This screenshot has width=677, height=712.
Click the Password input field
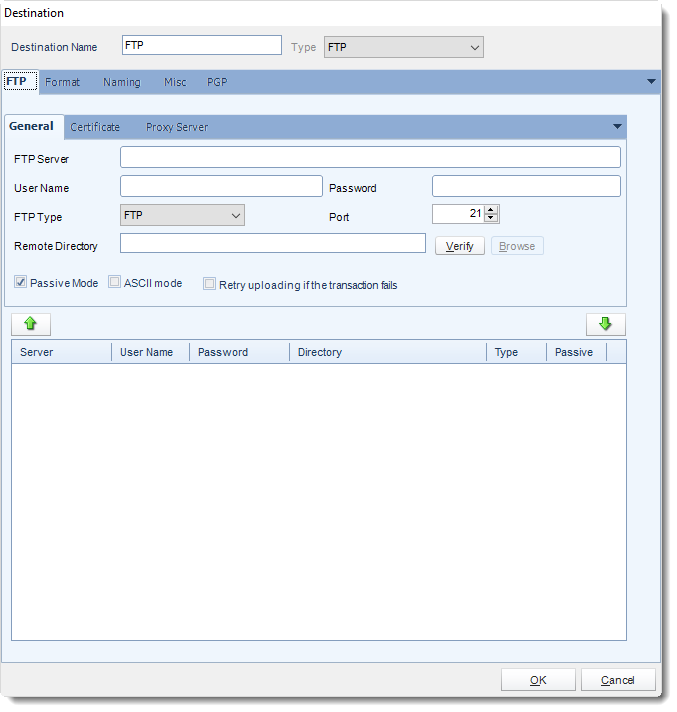pyautogui.click(x=526, y=186)
